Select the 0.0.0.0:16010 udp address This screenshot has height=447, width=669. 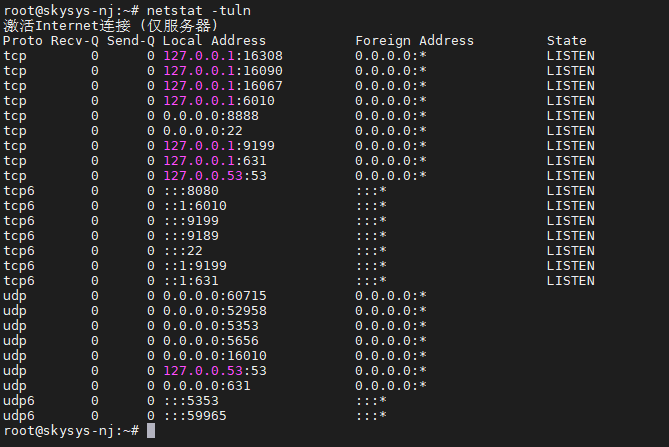[x=215, y=356]
